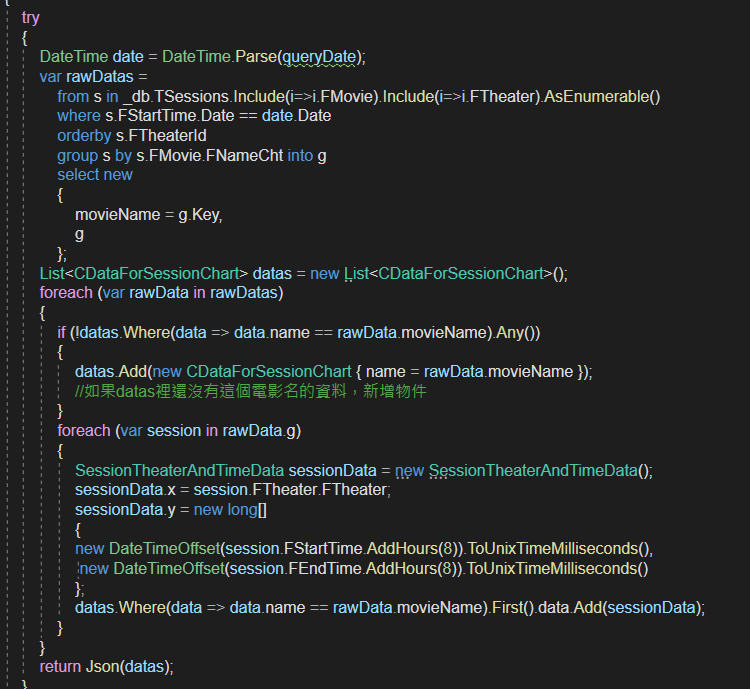Click the 'try' keyword
750x689 pixels.
[31, 18]
